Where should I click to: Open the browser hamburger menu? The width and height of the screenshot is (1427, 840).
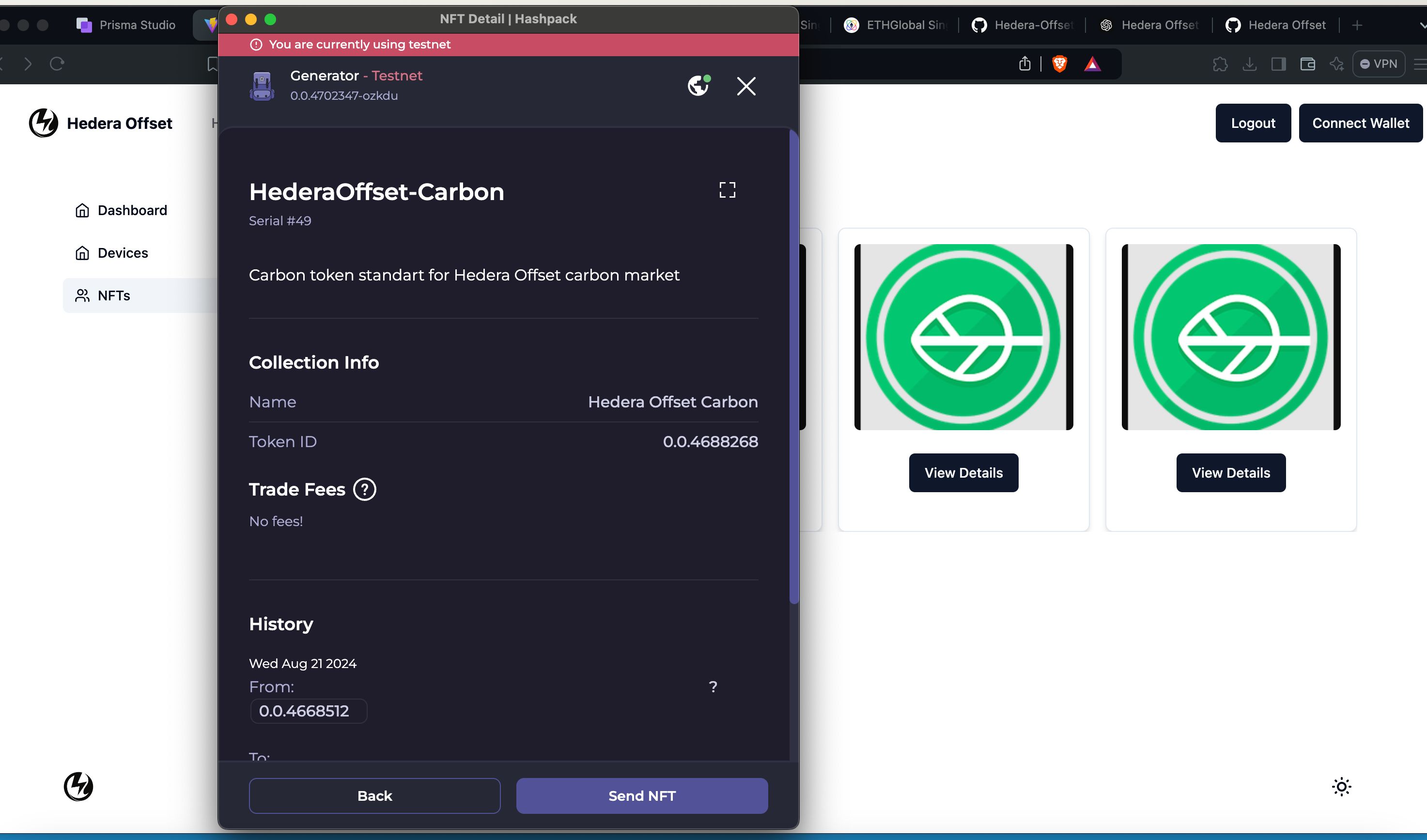point(1420,64)
